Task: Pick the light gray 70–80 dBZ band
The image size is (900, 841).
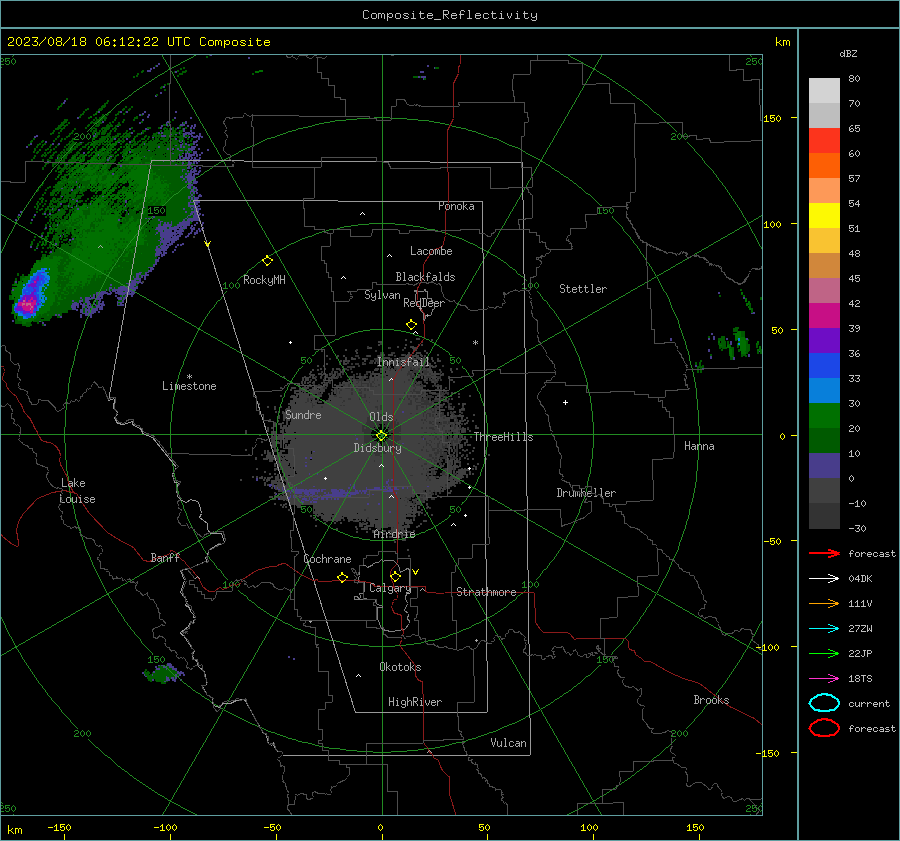Action: [824, 91]
